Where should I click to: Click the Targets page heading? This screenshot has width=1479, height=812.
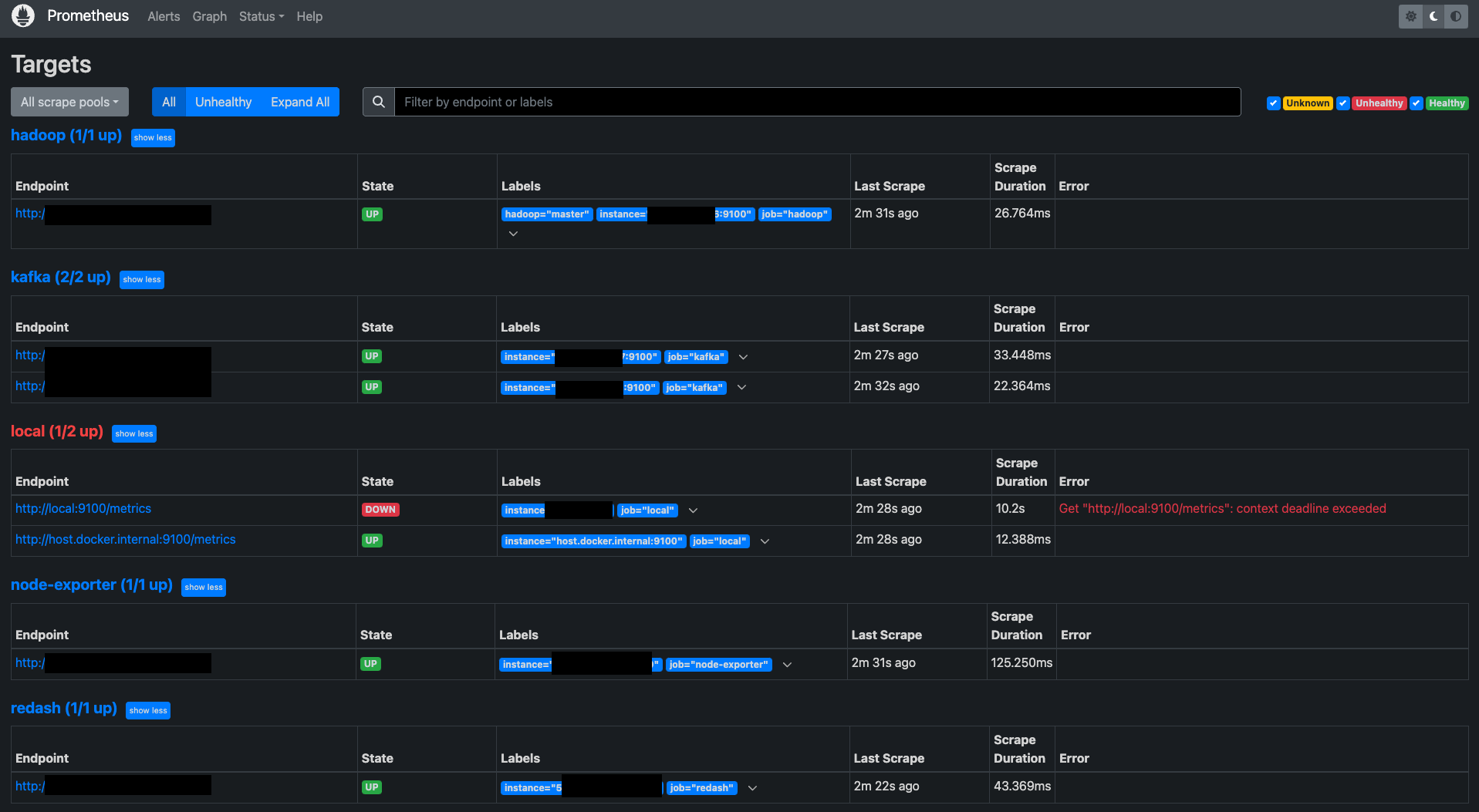(x=51, y=65)
